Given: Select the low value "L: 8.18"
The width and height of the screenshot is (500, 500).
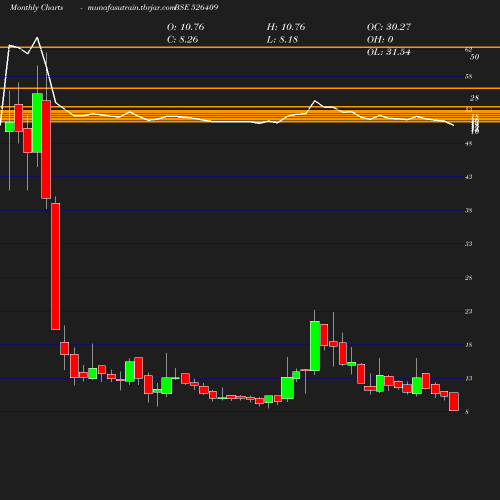Looking at the screenshot, I should 282,39.
